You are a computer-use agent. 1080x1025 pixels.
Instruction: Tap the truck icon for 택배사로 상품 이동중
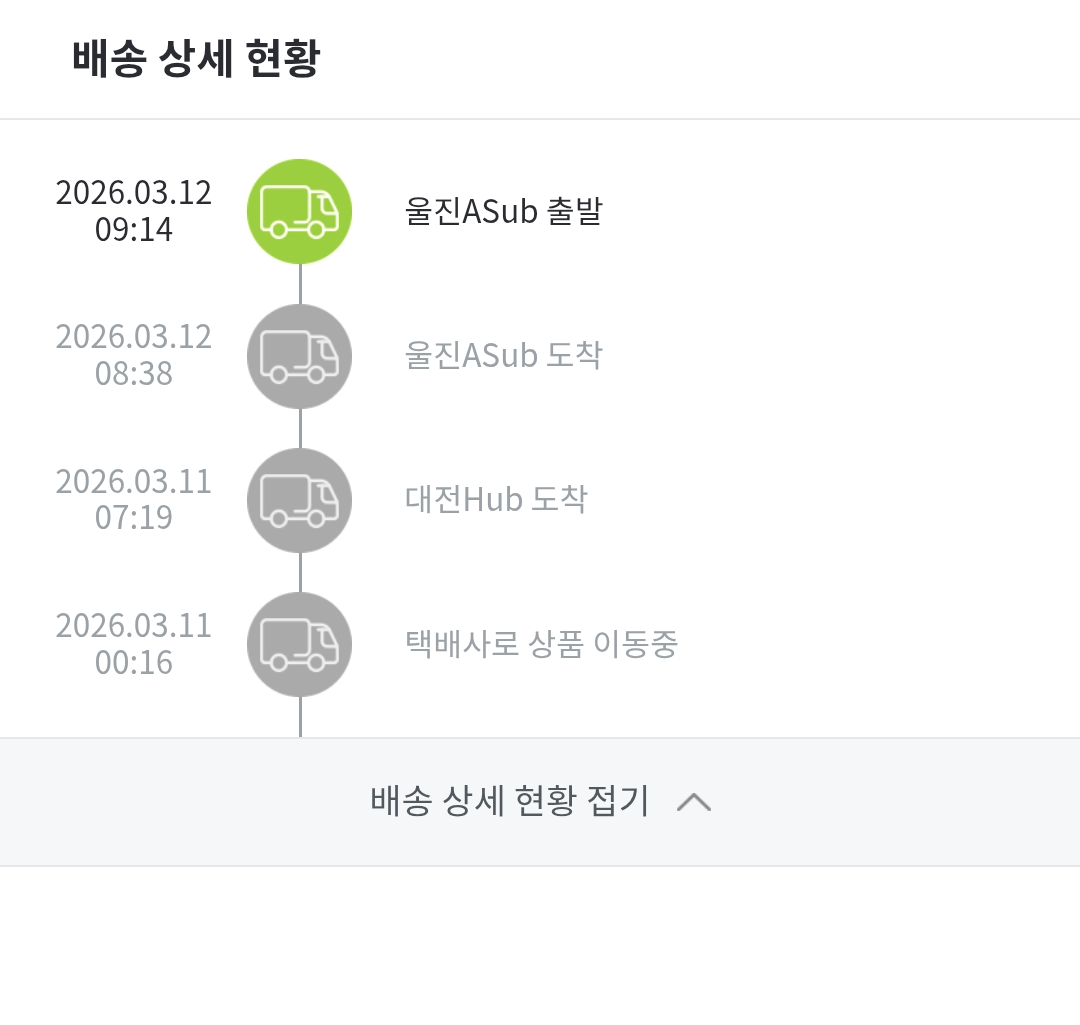pos(299,644)
